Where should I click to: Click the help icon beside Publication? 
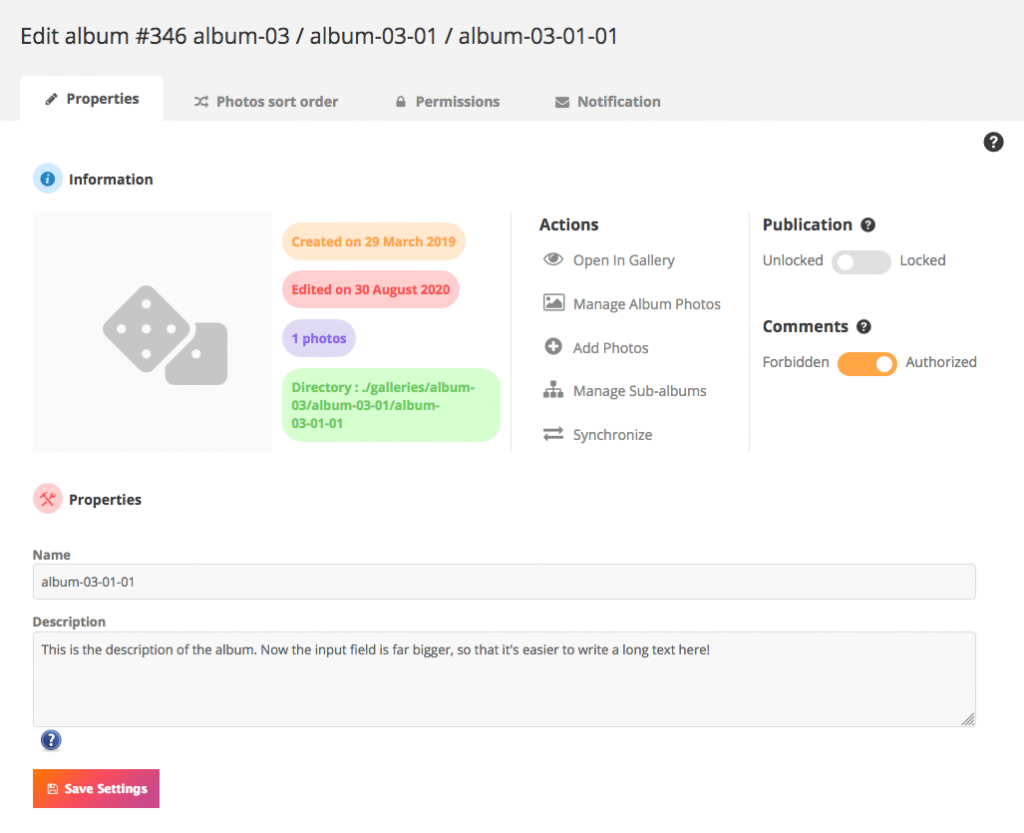(x=868, y=225)
